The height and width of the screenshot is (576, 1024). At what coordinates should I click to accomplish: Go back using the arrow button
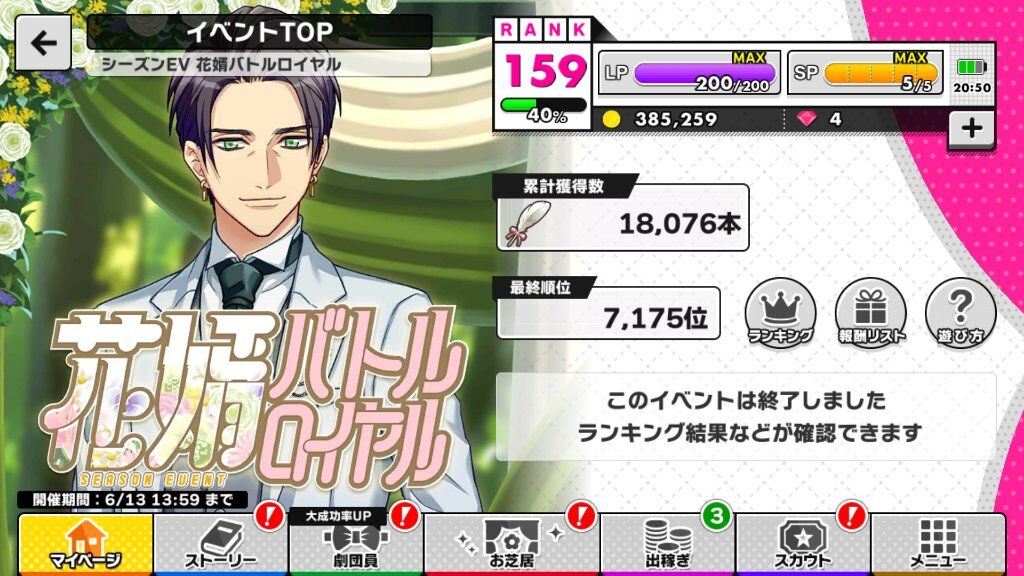(x=43, y=43)
